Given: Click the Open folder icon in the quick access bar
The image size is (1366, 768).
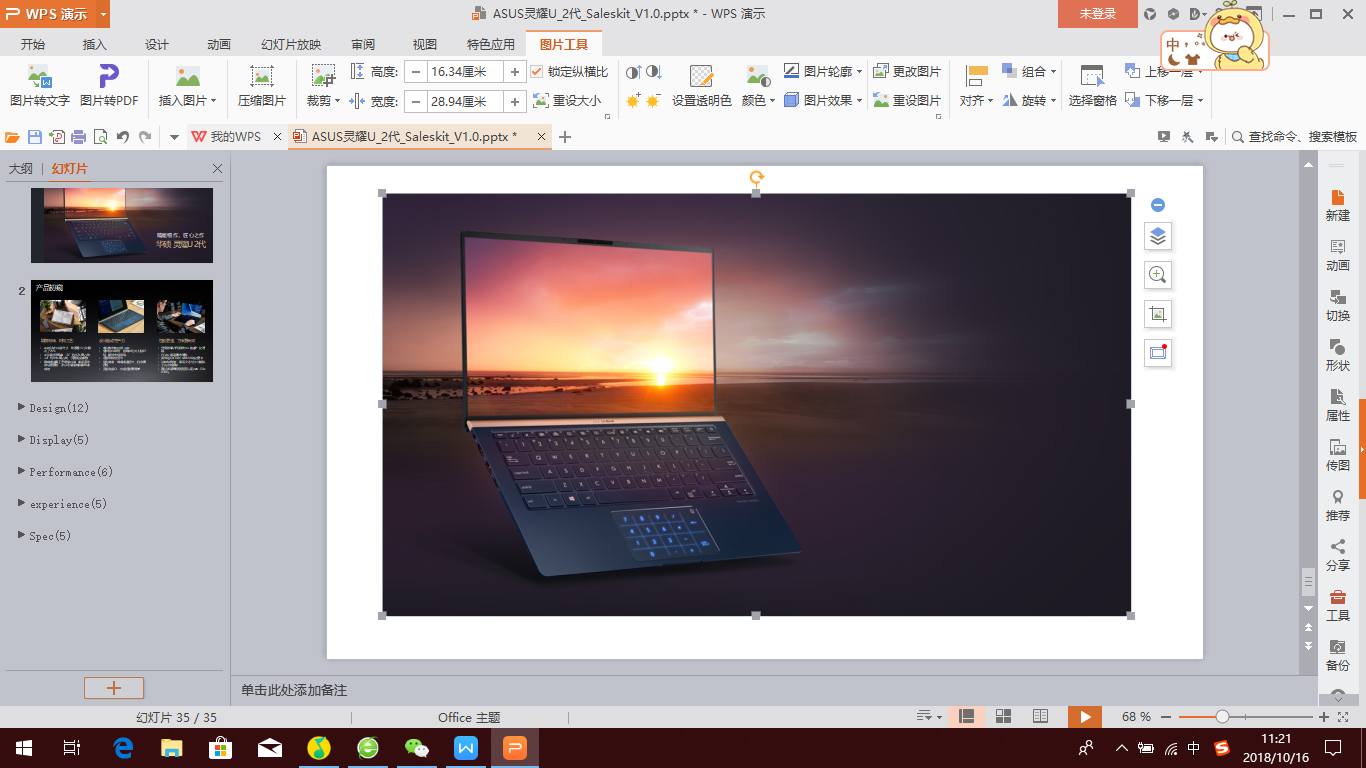Looking at the screenshot, I should [13, 137].
